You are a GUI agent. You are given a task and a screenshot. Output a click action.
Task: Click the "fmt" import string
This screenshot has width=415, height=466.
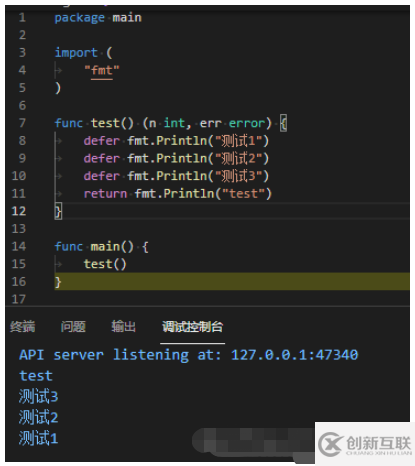point(102,70)
